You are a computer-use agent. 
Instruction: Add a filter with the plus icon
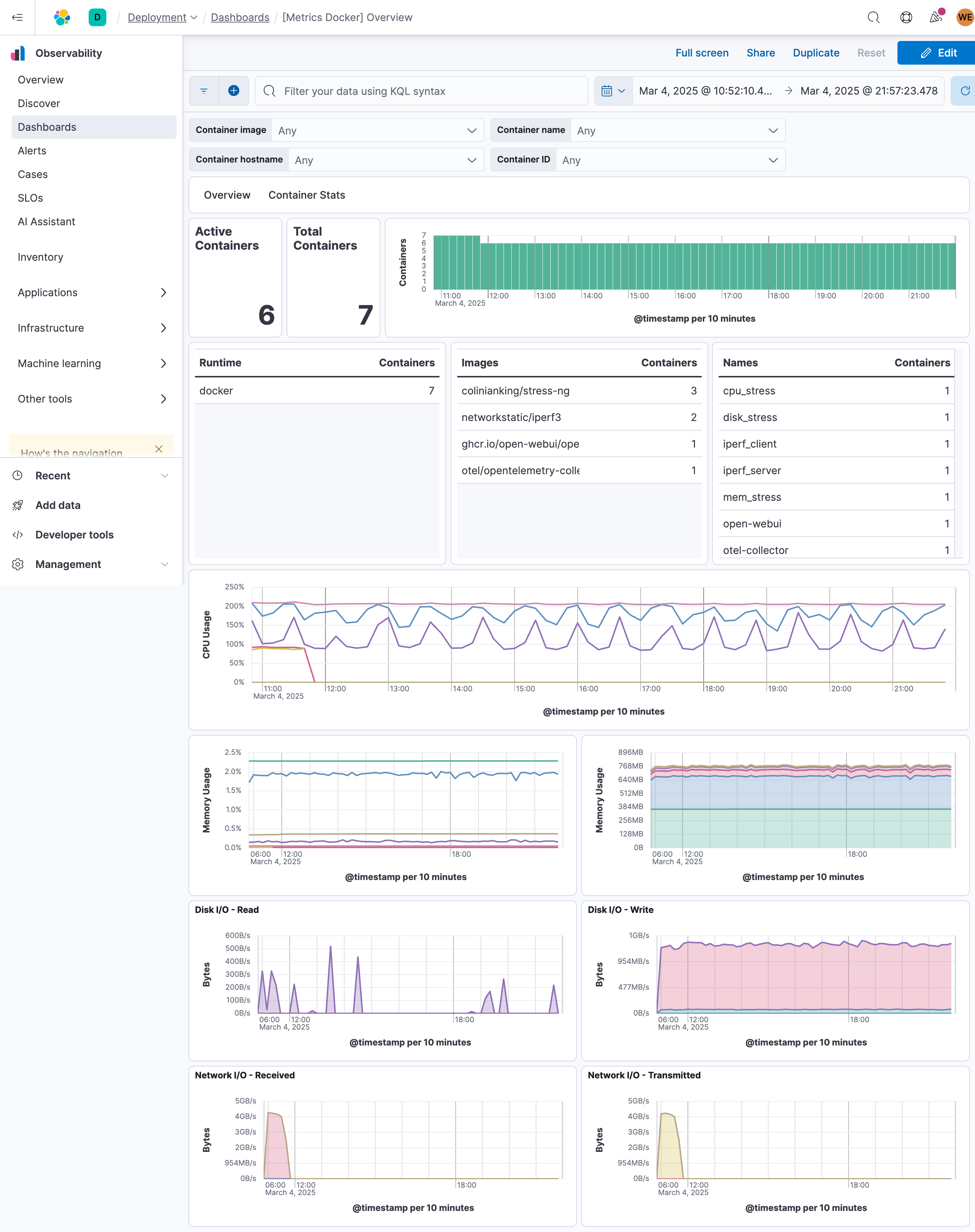pyautogui.click(x=233, y=91)
